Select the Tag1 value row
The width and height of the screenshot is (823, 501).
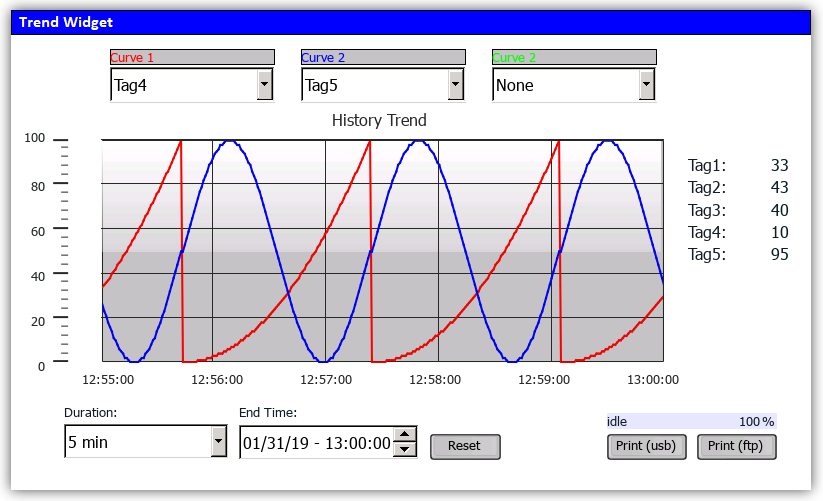[x=738, y=165]
